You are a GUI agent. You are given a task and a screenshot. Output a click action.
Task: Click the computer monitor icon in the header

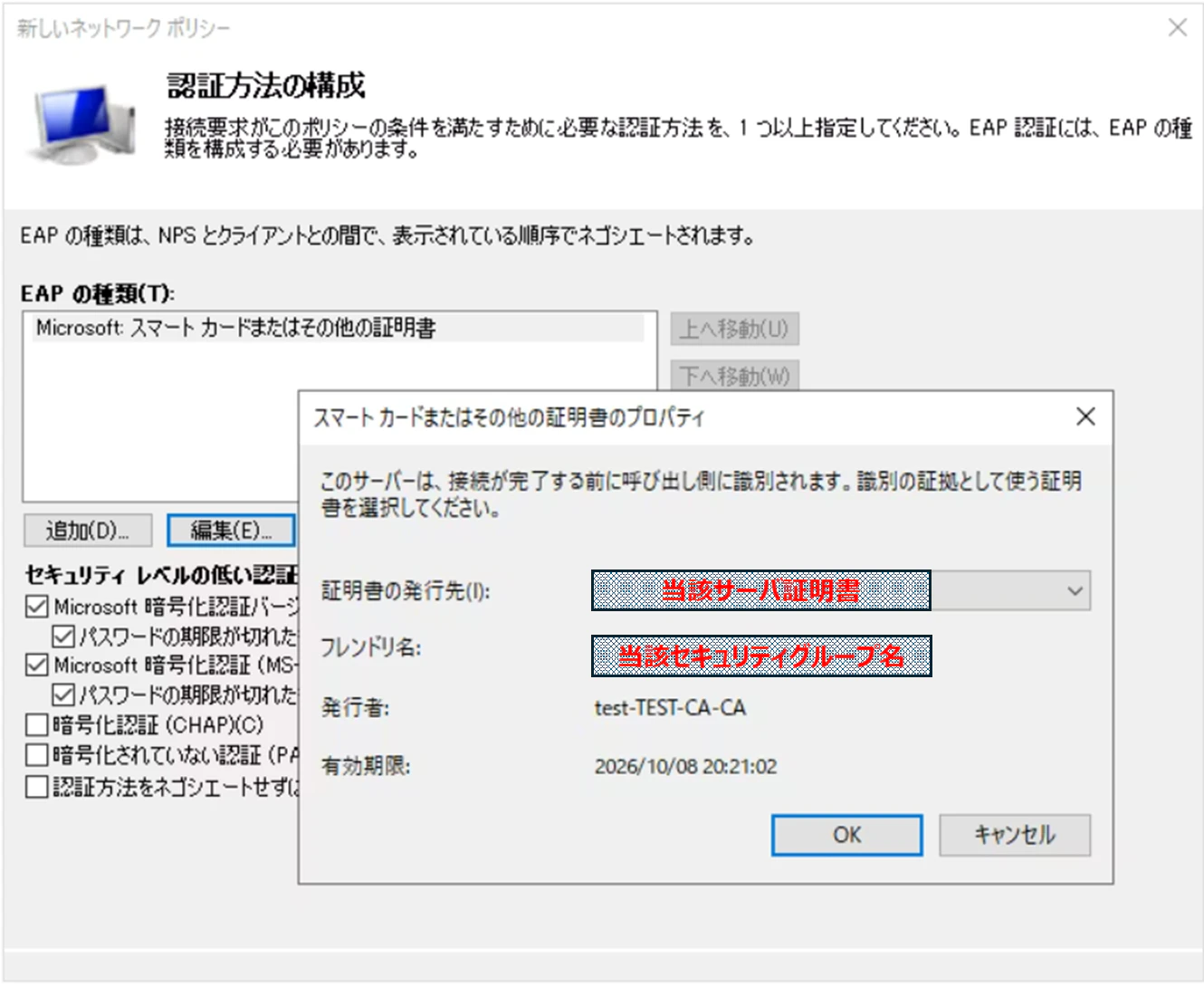(x=81, y=125)
